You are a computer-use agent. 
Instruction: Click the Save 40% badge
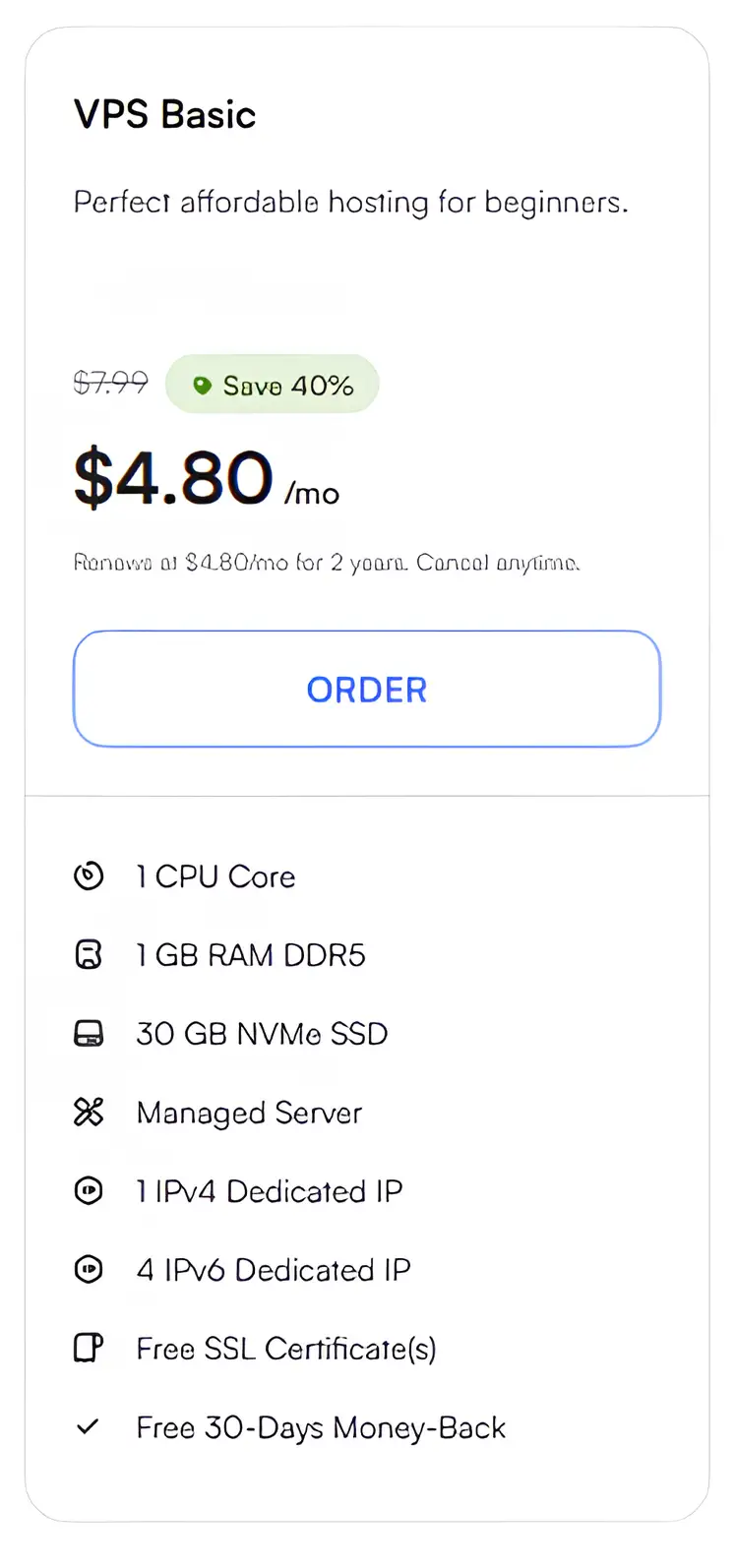pos(273,385)
